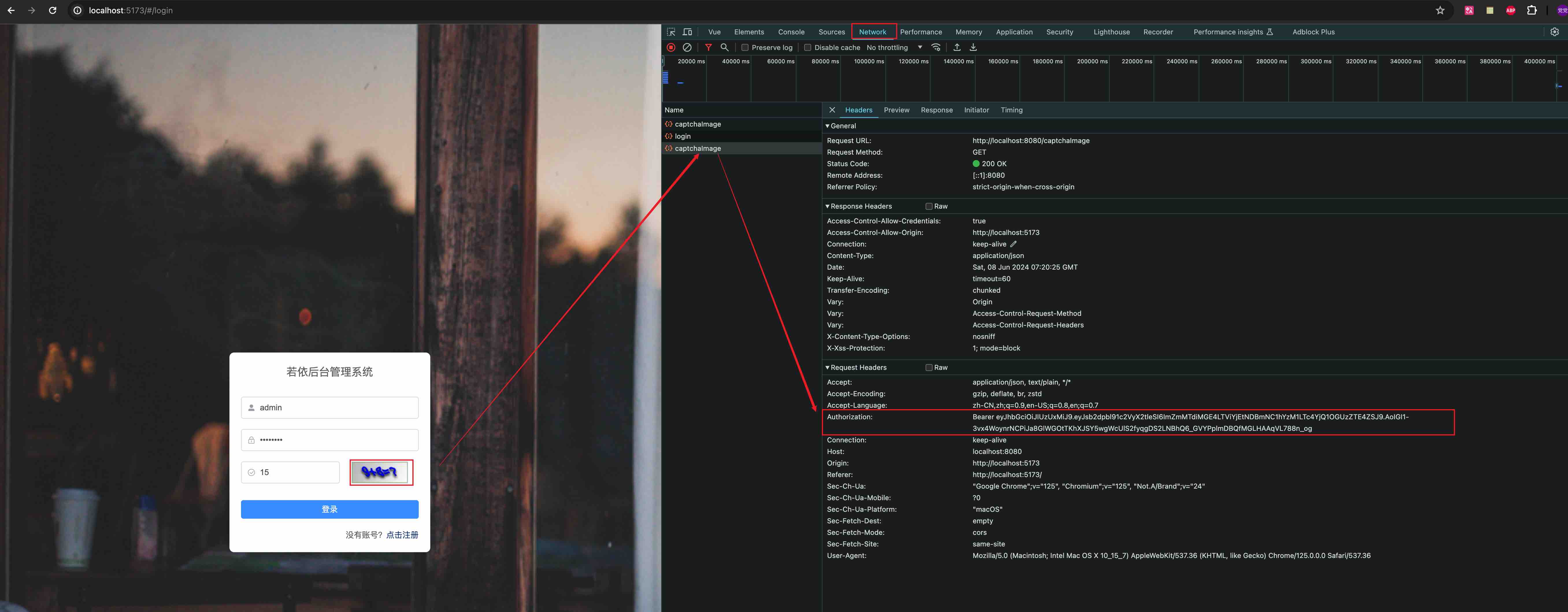Click the inspect element selector icon
Viewport: 1568px width, 612px height.
click(x=671, y=32)
